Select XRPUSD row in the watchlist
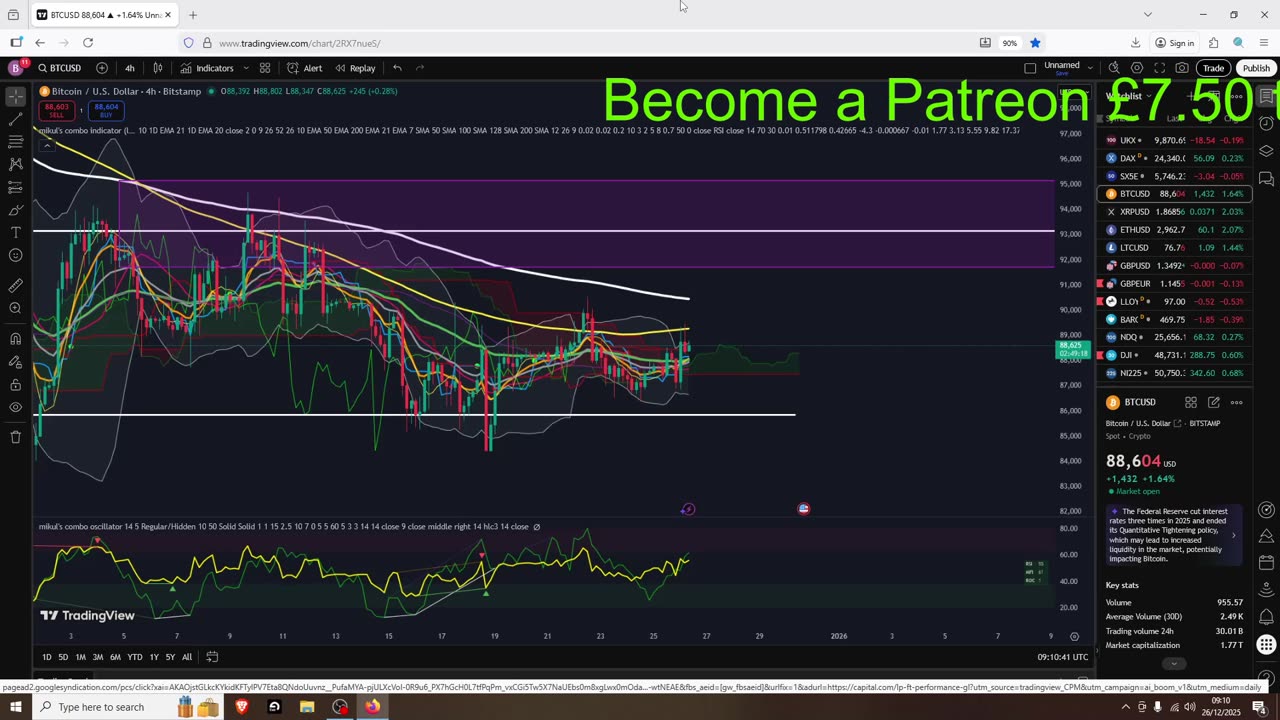 pos(1174,212)
